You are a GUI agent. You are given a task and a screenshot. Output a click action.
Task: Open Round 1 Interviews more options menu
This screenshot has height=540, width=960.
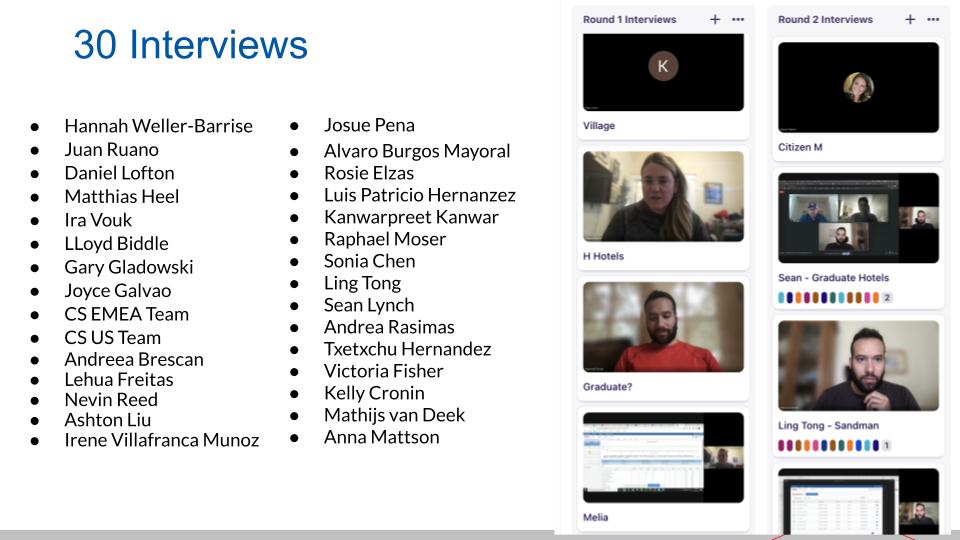tap(738, 19)
